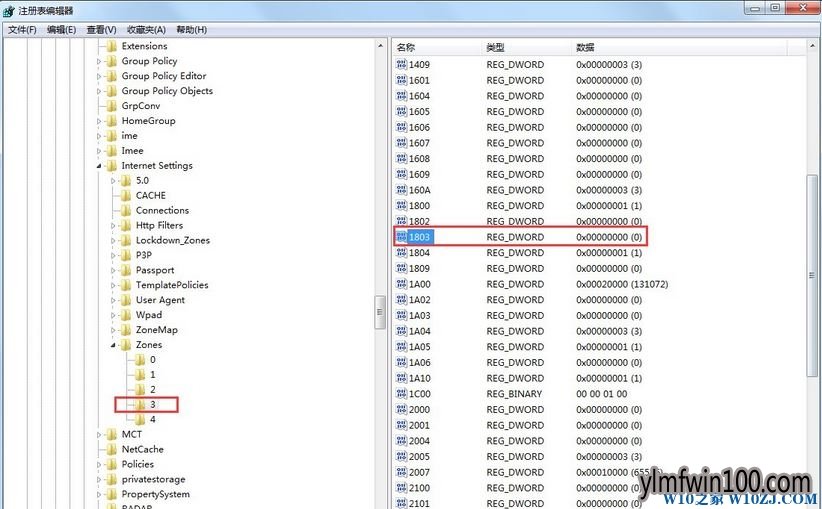Select the User Agent folder icon

(x=125, y=300)
